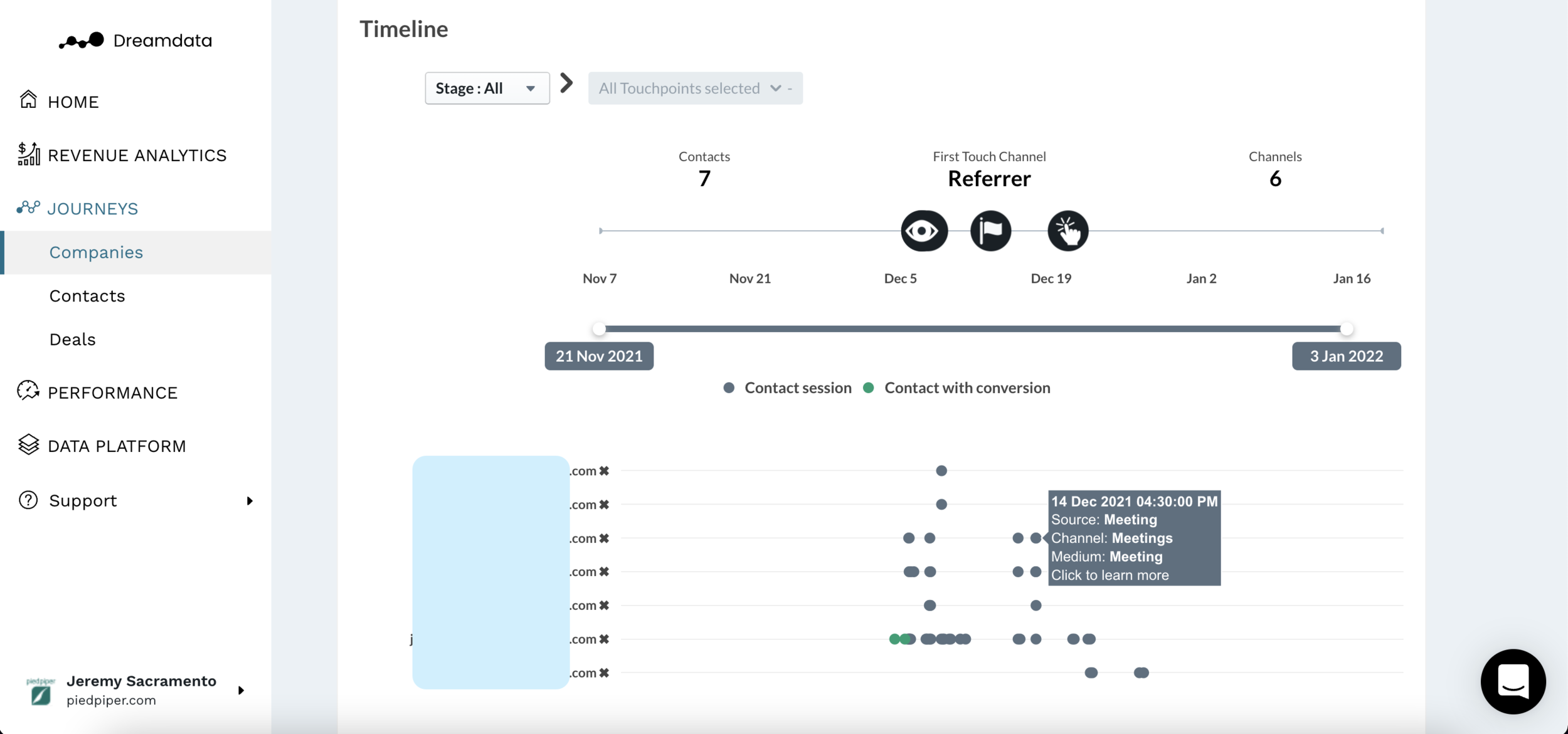Open the Stage: All dropdown
Viewport: 1568px width, 734px height.
(x=487, y=88)
